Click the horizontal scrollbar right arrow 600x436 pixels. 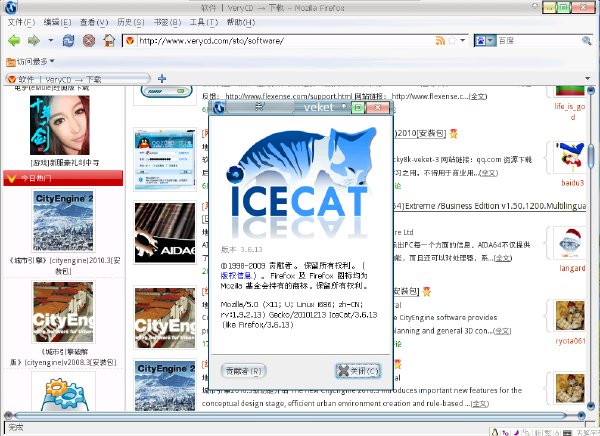tap(581, 415)
